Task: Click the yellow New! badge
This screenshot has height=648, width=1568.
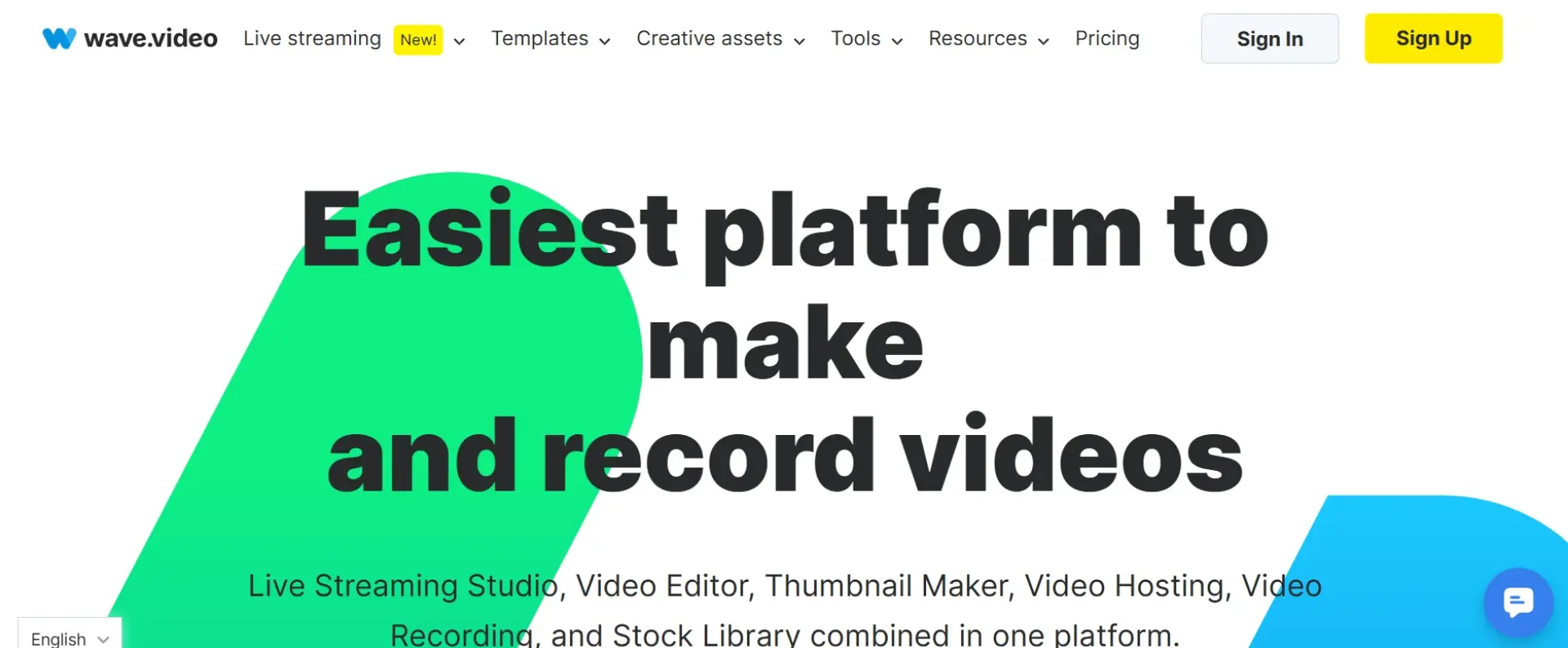Action: pos(418,39)
